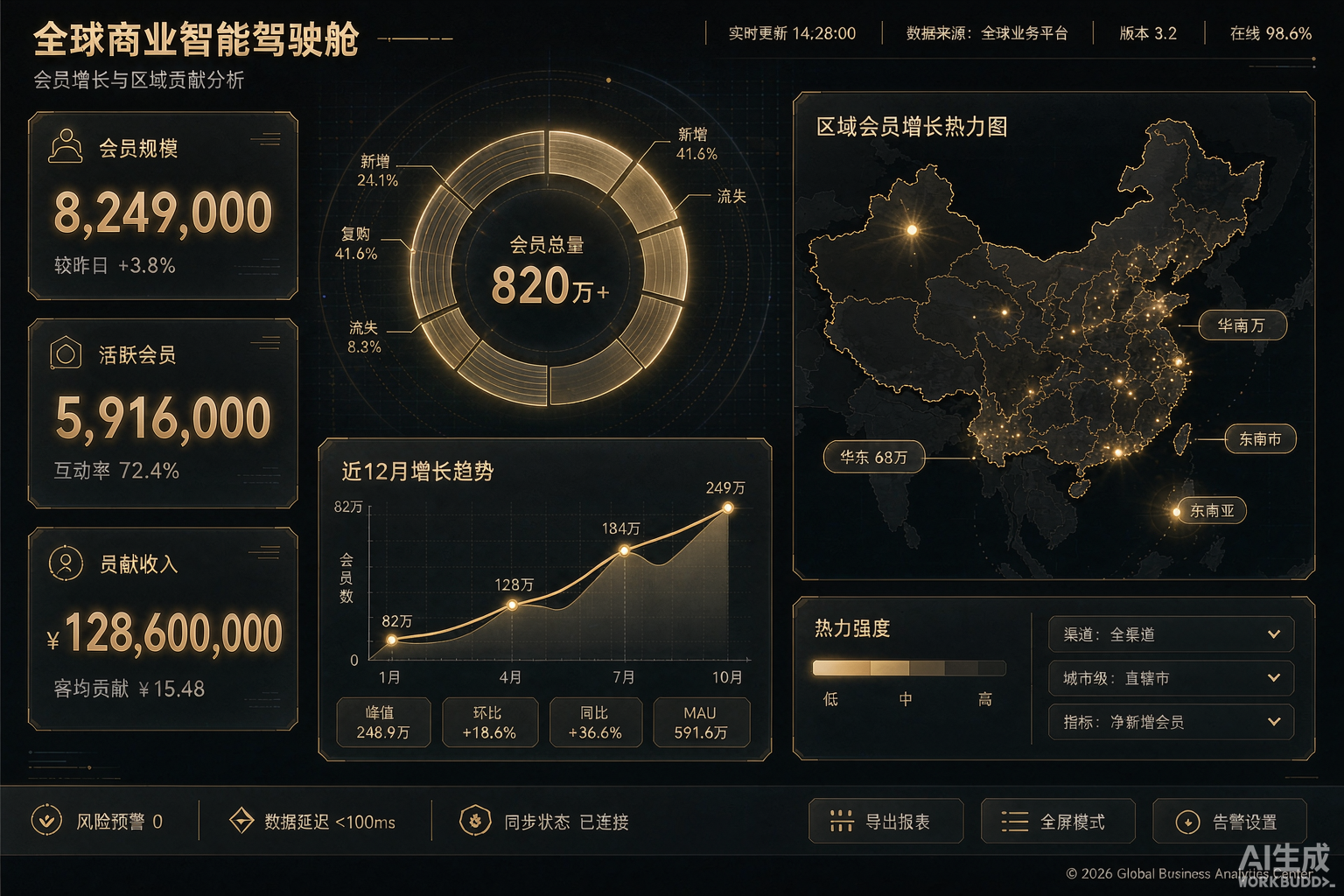
Task: Click the 导出报表 button
Action: click(x=885, y=821)
